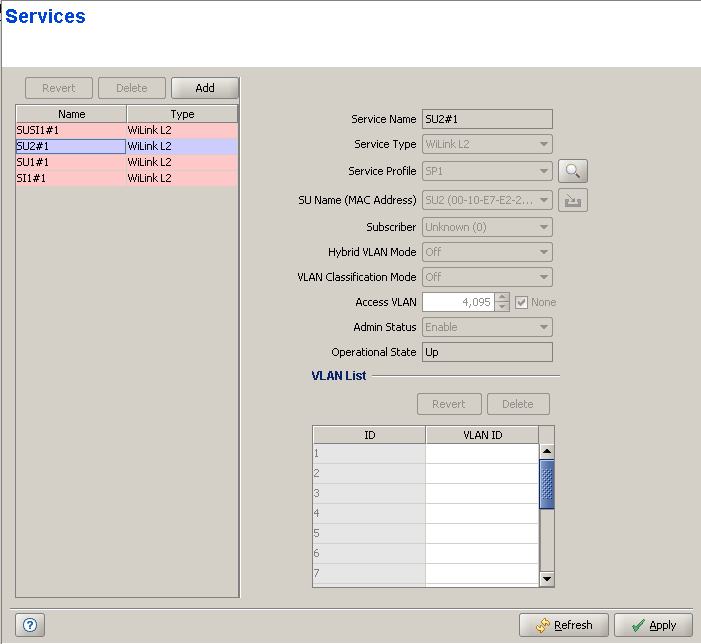This screenshot has height=644, width=701.
Task: Toggle the None checkbox for Access VLAN
Action: 521,302
